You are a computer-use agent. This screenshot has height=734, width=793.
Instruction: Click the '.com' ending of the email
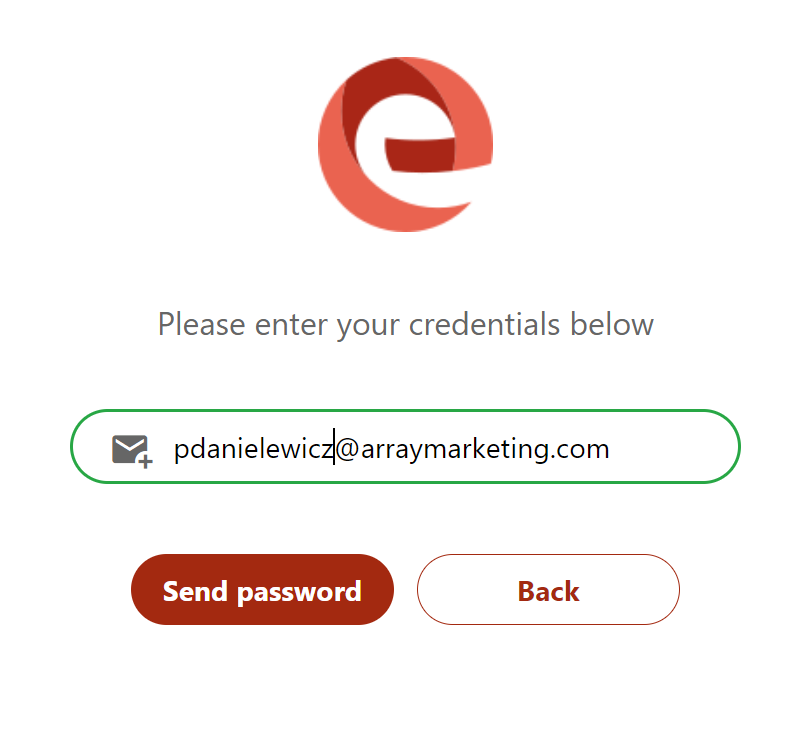click(580, 449)
